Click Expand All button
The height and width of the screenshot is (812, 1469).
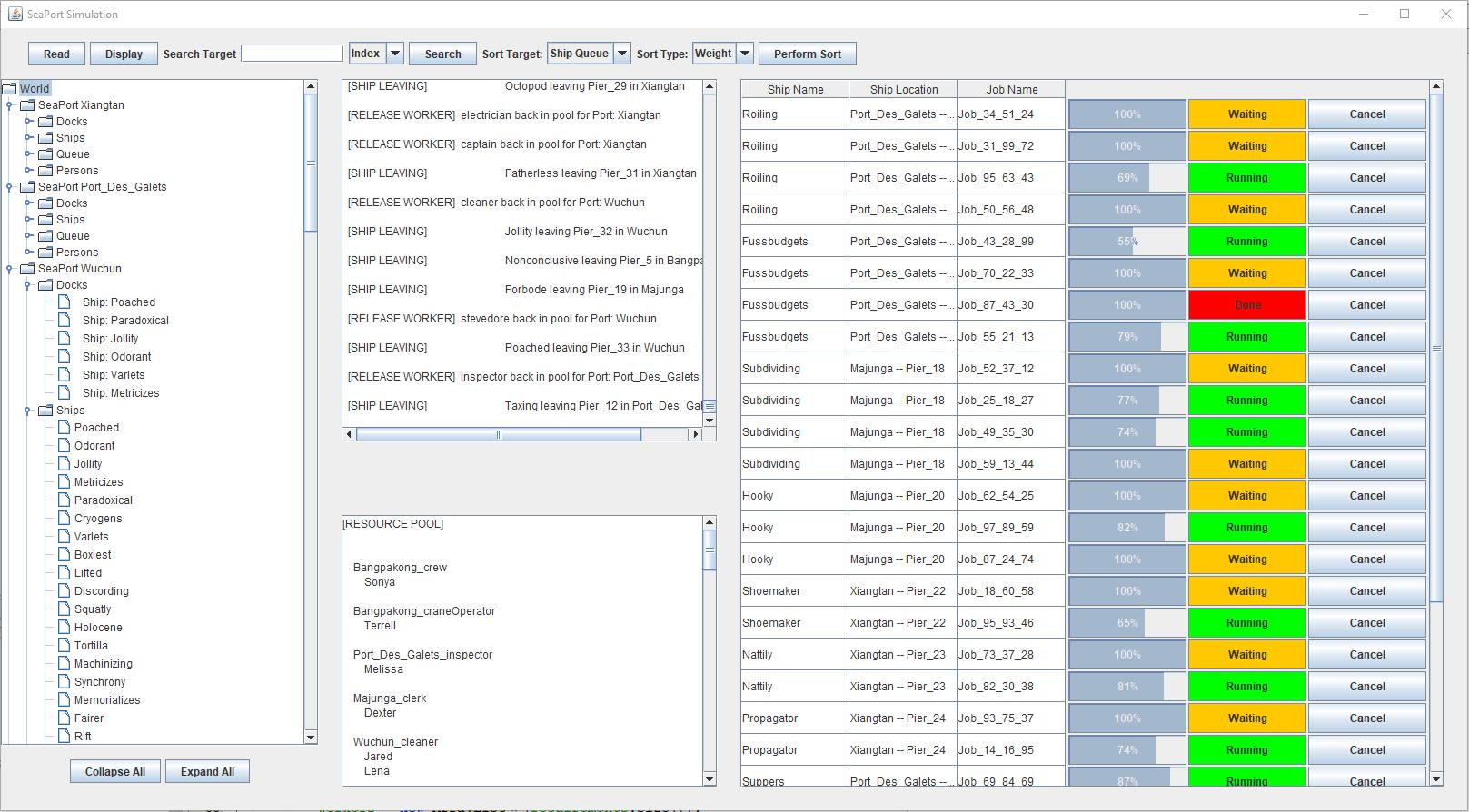click(207, 771)
